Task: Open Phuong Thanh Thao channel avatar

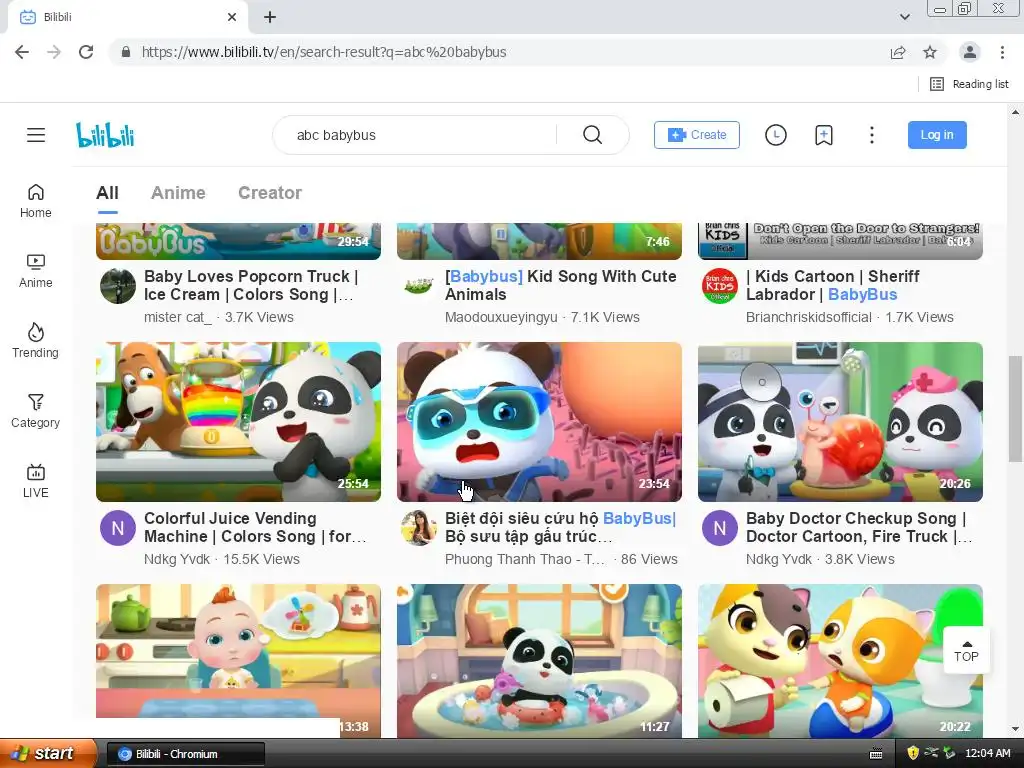Action: click(x=419, y=528)
